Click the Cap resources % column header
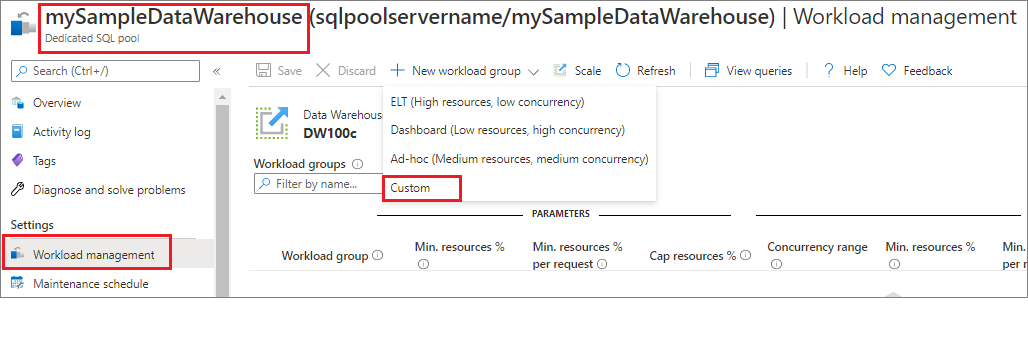The width and height of the screenshot is (1028, 364). click(693, 255)
